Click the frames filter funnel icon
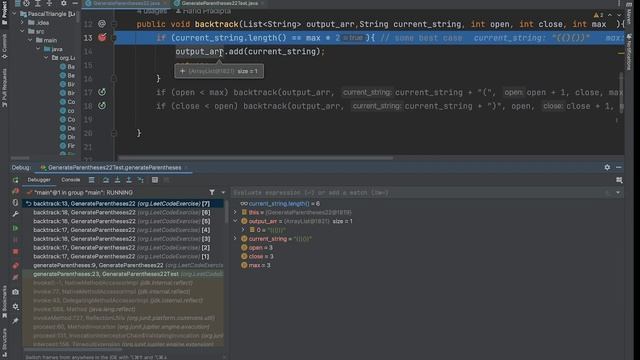 [x=212, y=192]
